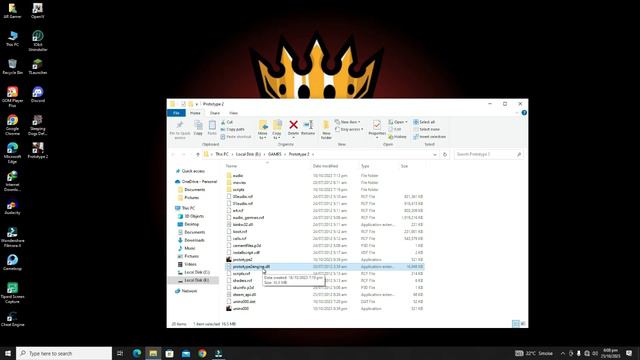Select 3D Objects in navigation pane
This screenshot has width=640, height=360.
point(191,216)
